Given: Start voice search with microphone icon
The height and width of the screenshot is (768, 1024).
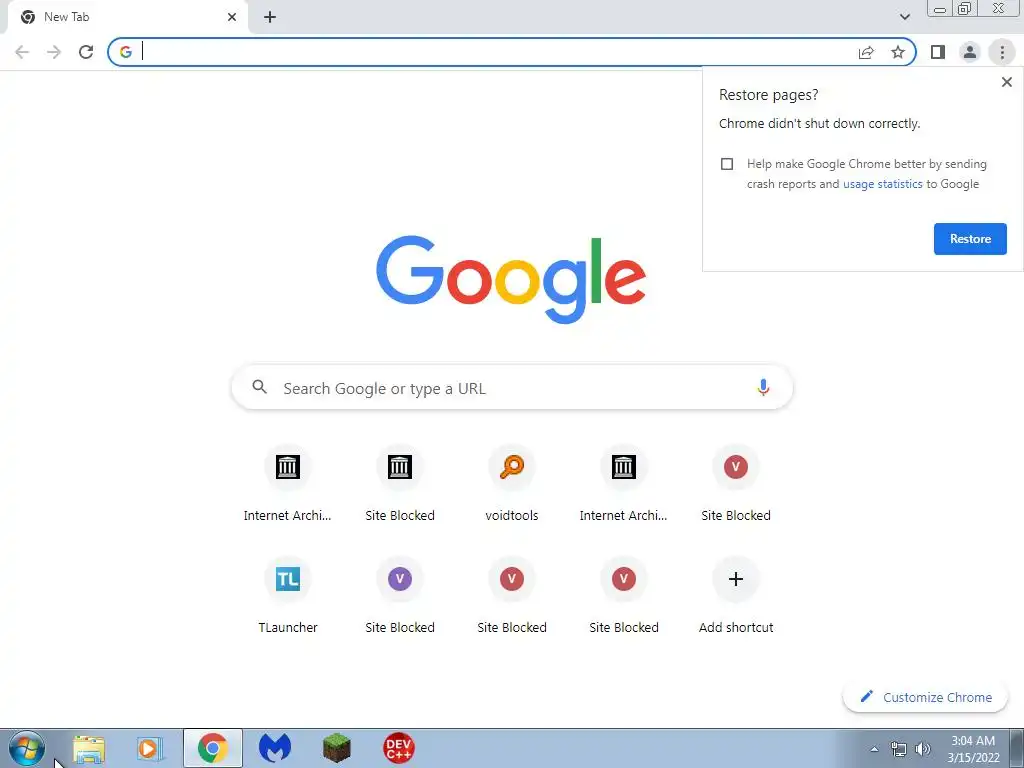Looking at the screenshot, I should click(x=763, y=387).
